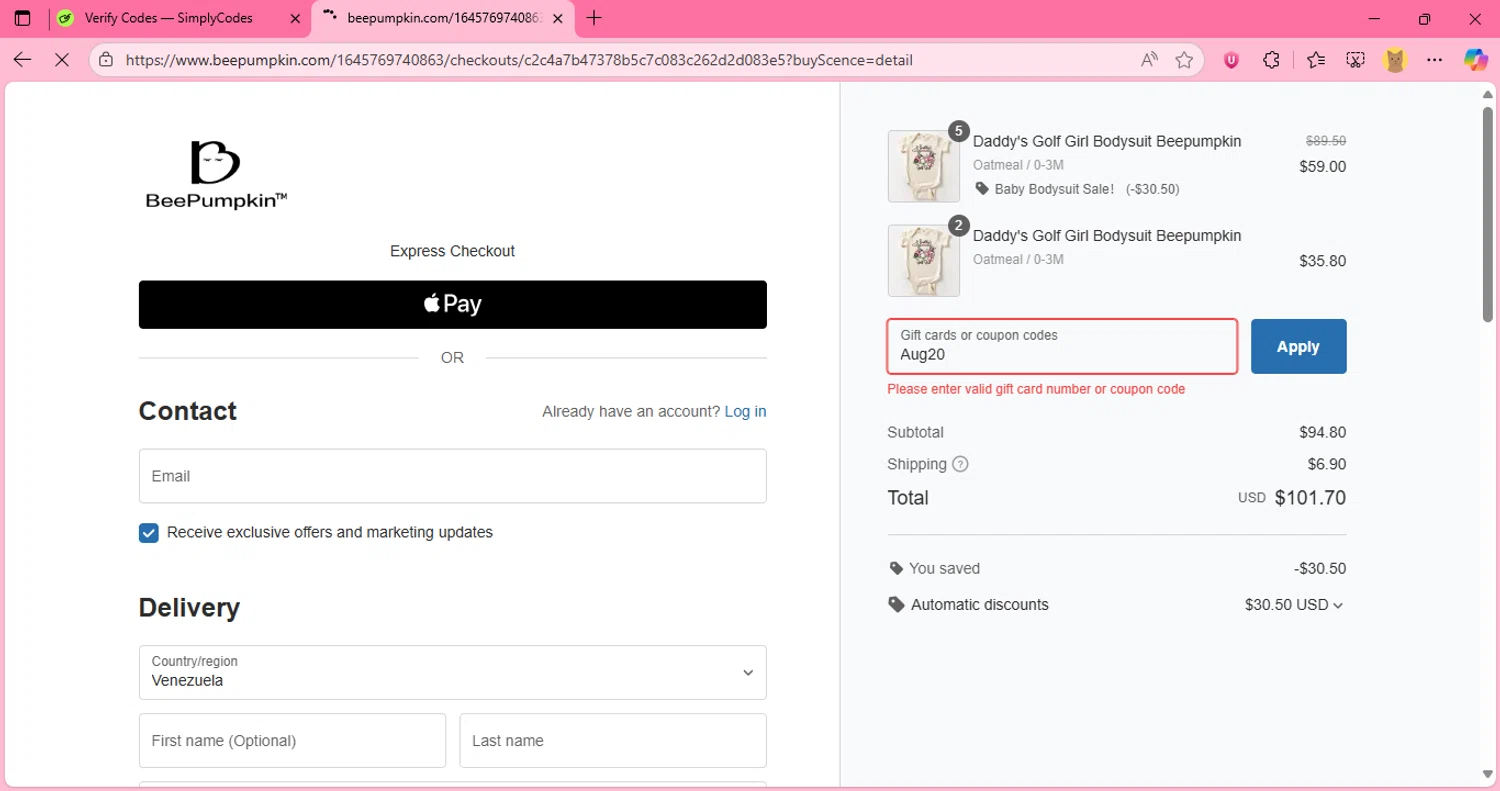Click the crossed-out $89.50 price

click(x=1326, y=141)
